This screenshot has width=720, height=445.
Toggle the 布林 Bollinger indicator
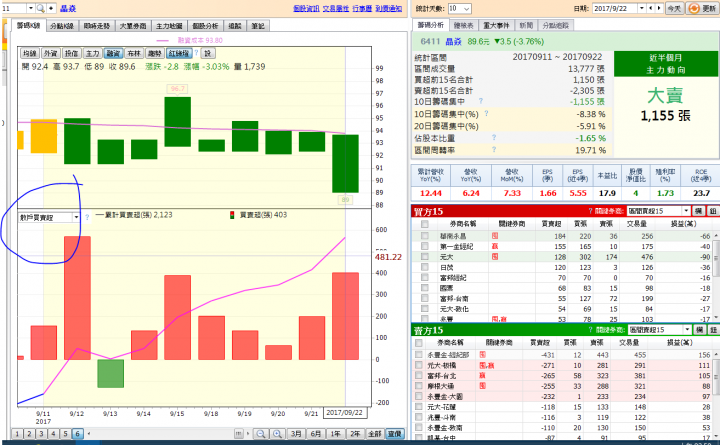pyautogui.click(x=134, y=53)
